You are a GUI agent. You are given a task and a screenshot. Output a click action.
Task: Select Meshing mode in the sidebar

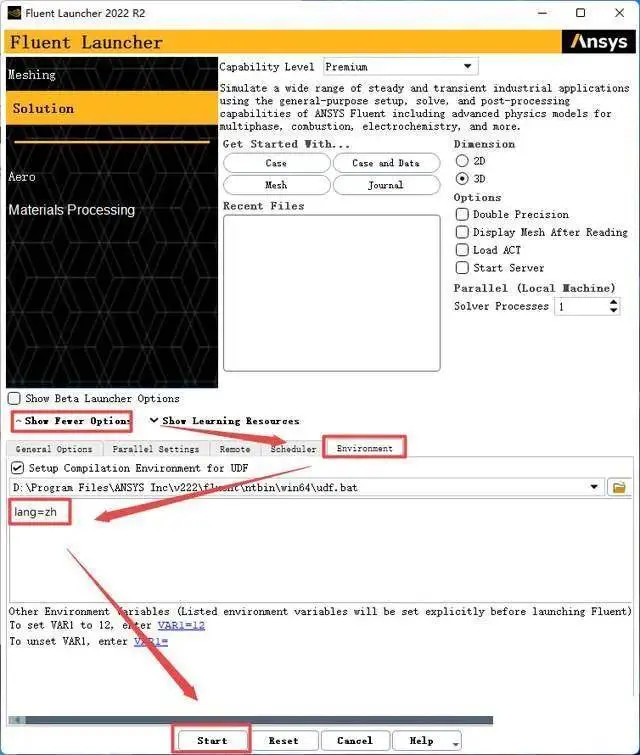pyautogui.click(x=112, y=74)
